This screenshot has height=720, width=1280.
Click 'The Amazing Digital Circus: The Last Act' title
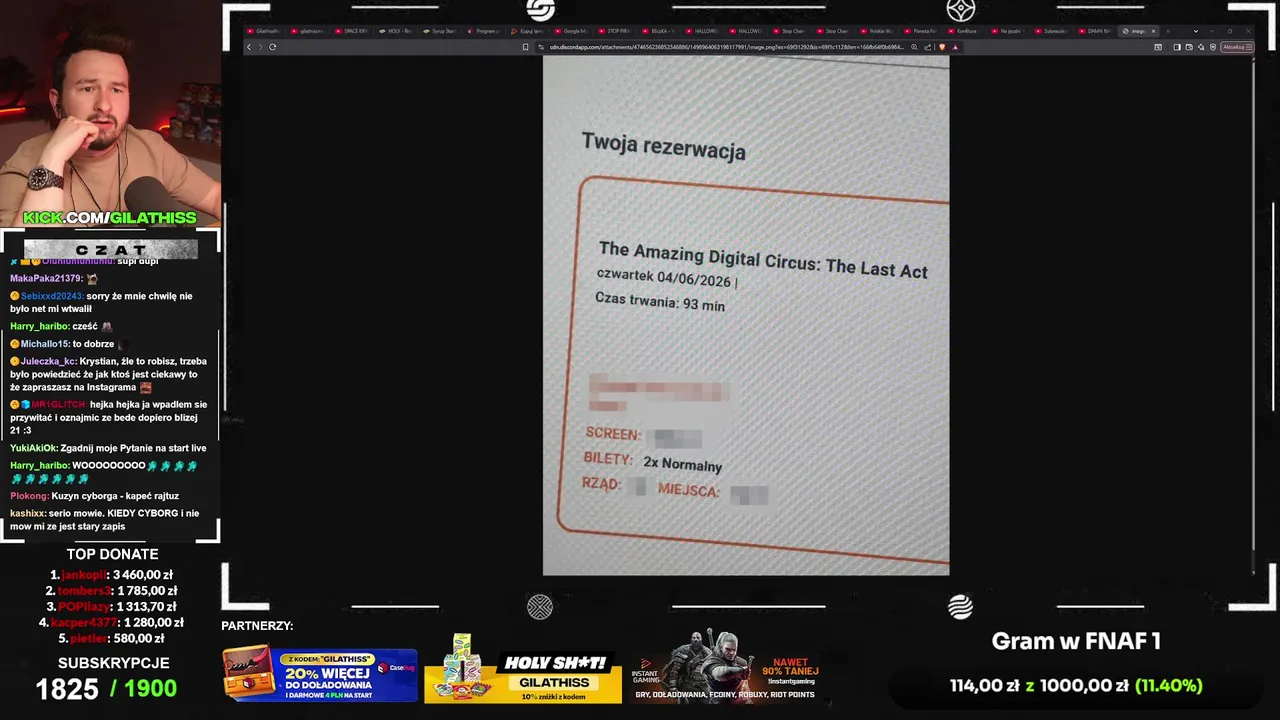[x=763, y=259]
